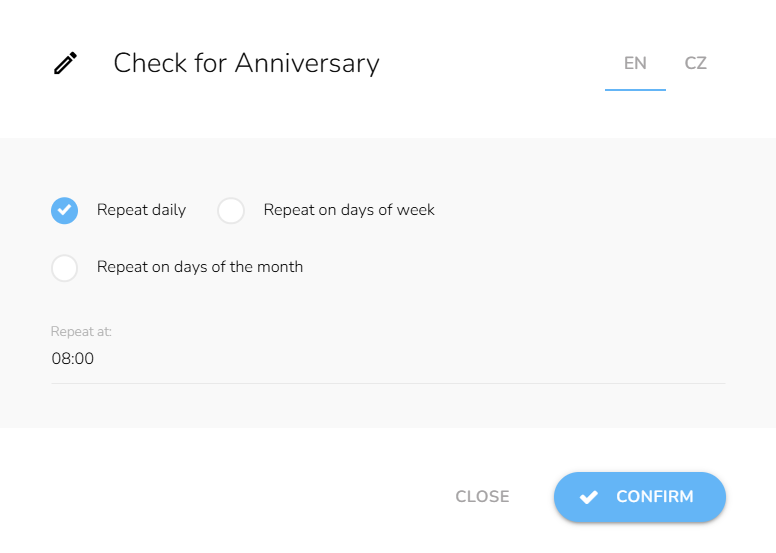Click the blue checkmark in Repeat daily
The image size is (776, 553).
pos(64,210)
